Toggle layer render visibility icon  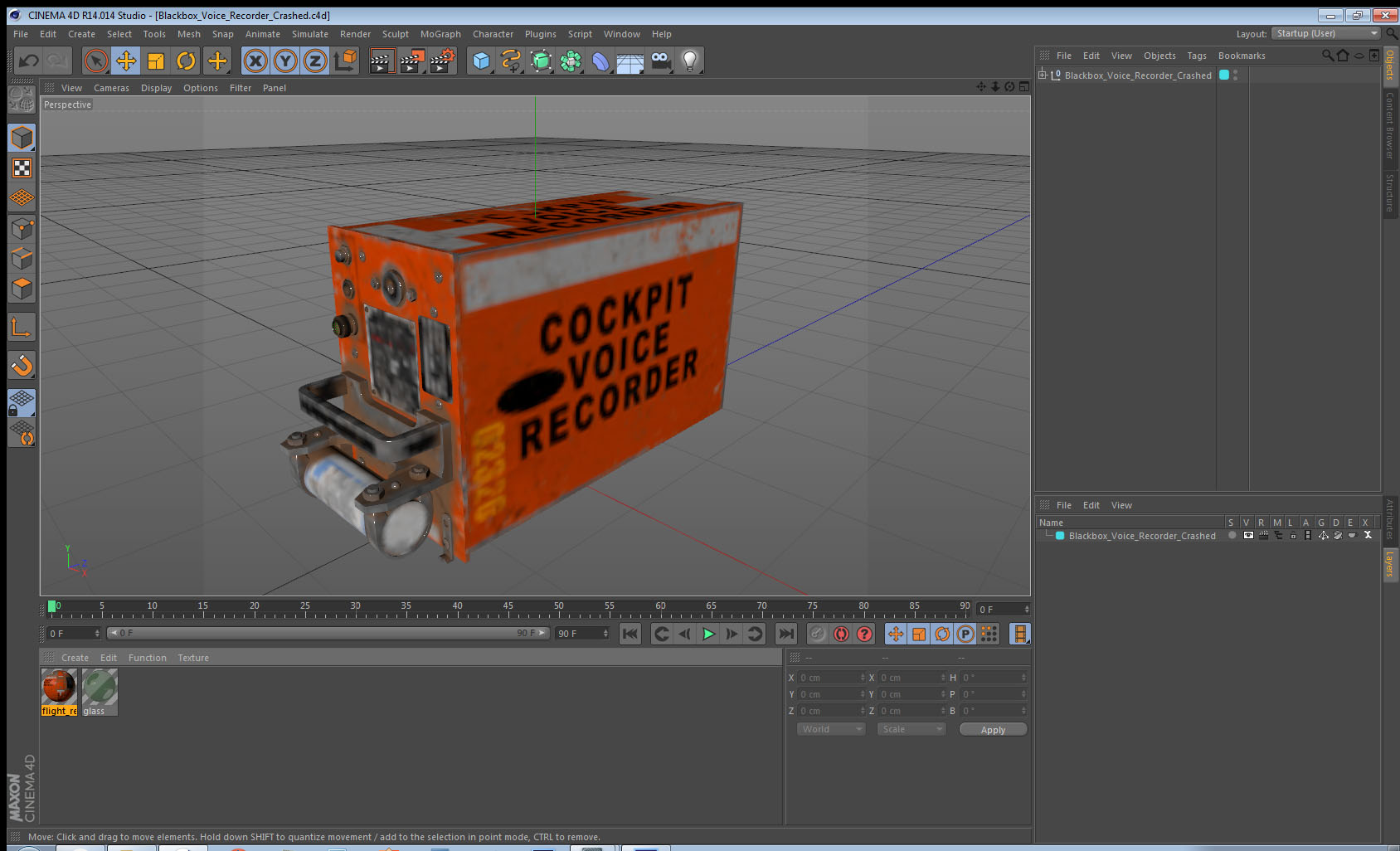coord(1263,536)
